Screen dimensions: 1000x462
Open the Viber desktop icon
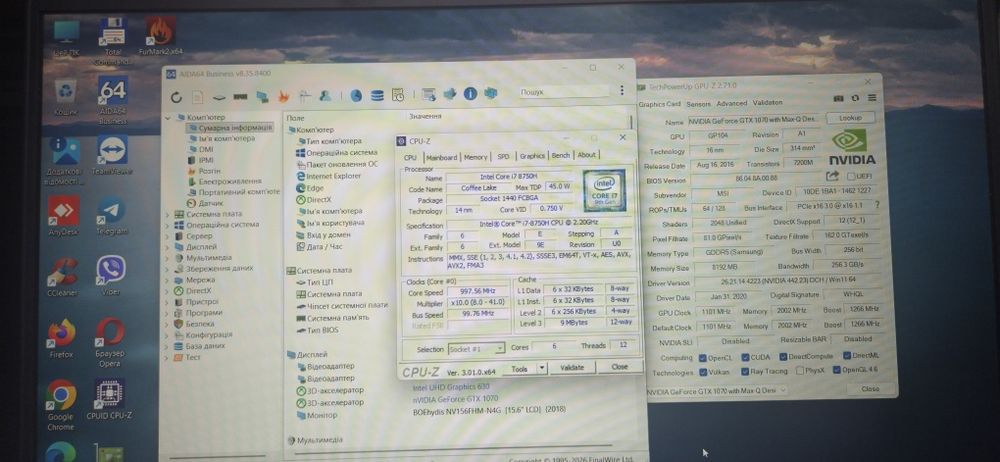click(111, 276)
